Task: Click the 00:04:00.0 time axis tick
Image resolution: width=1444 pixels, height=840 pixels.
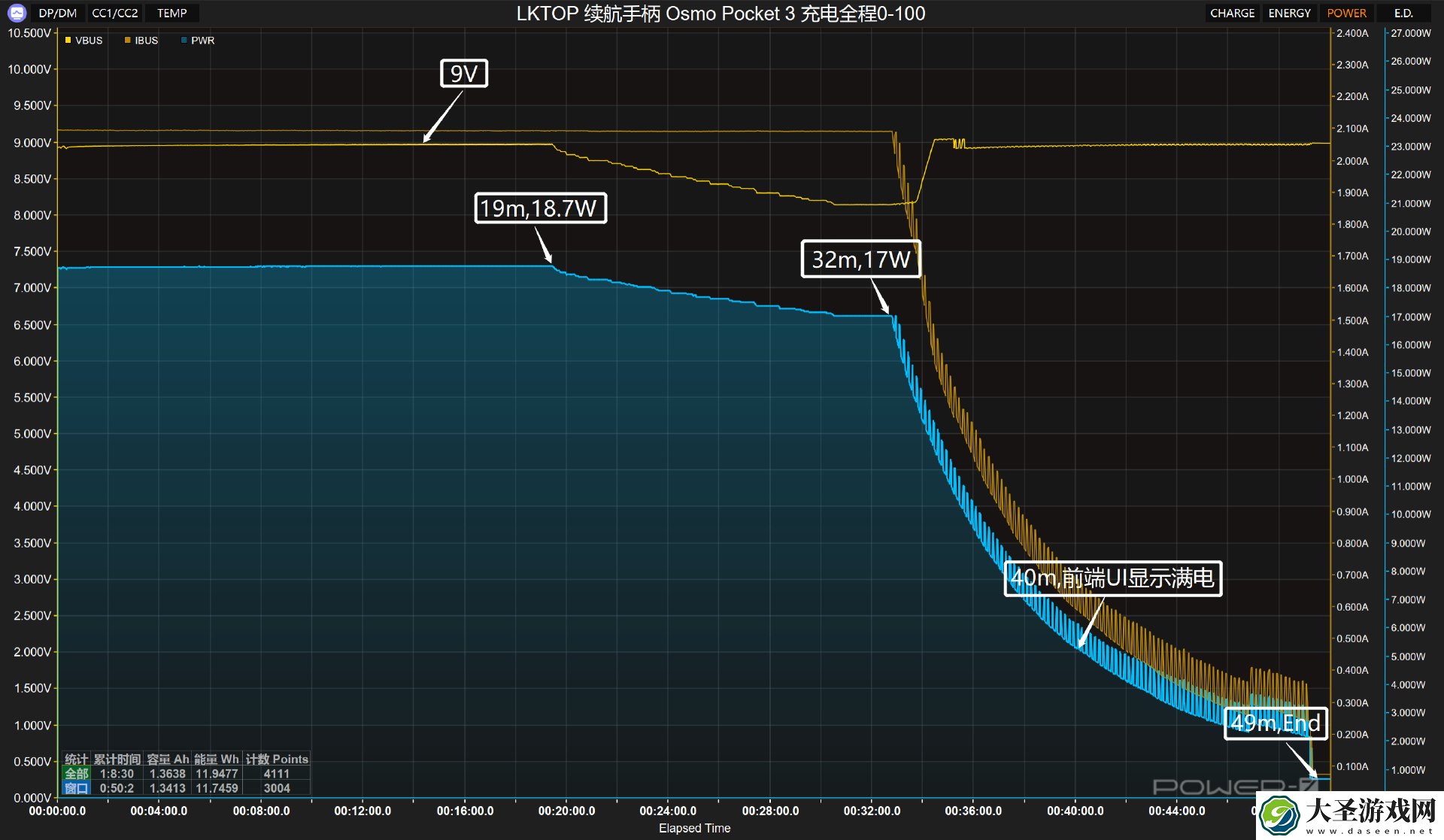Action: pos(159,811)
